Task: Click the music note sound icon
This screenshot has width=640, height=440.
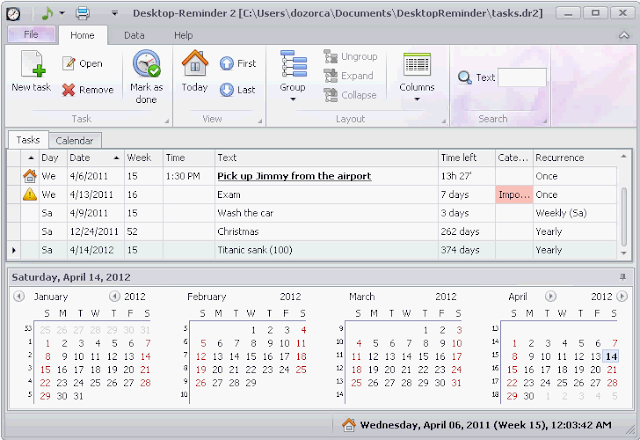Action: pos(47,13)
